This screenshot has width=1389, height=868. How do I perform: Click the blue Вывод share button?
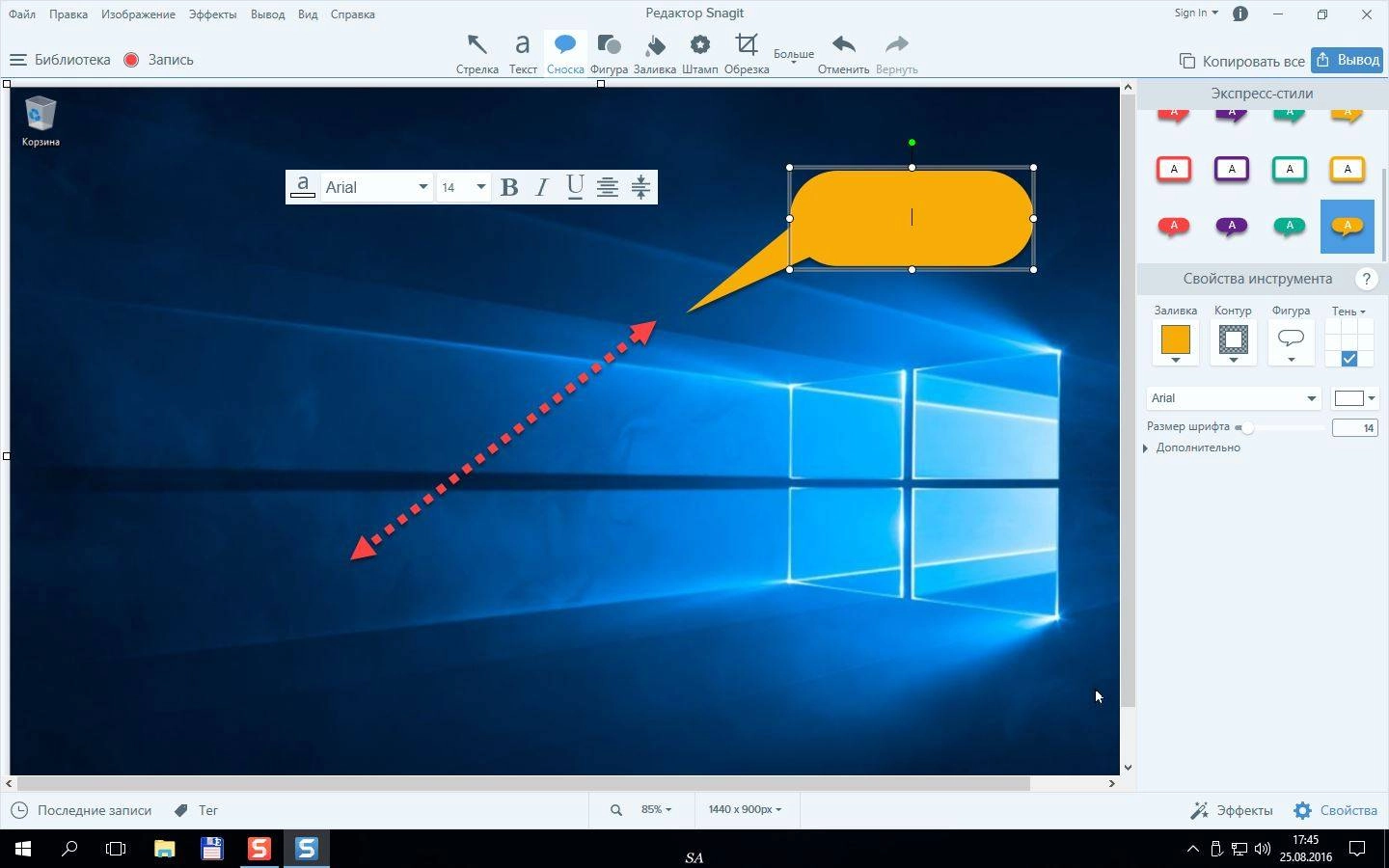tap(1347, 60)
